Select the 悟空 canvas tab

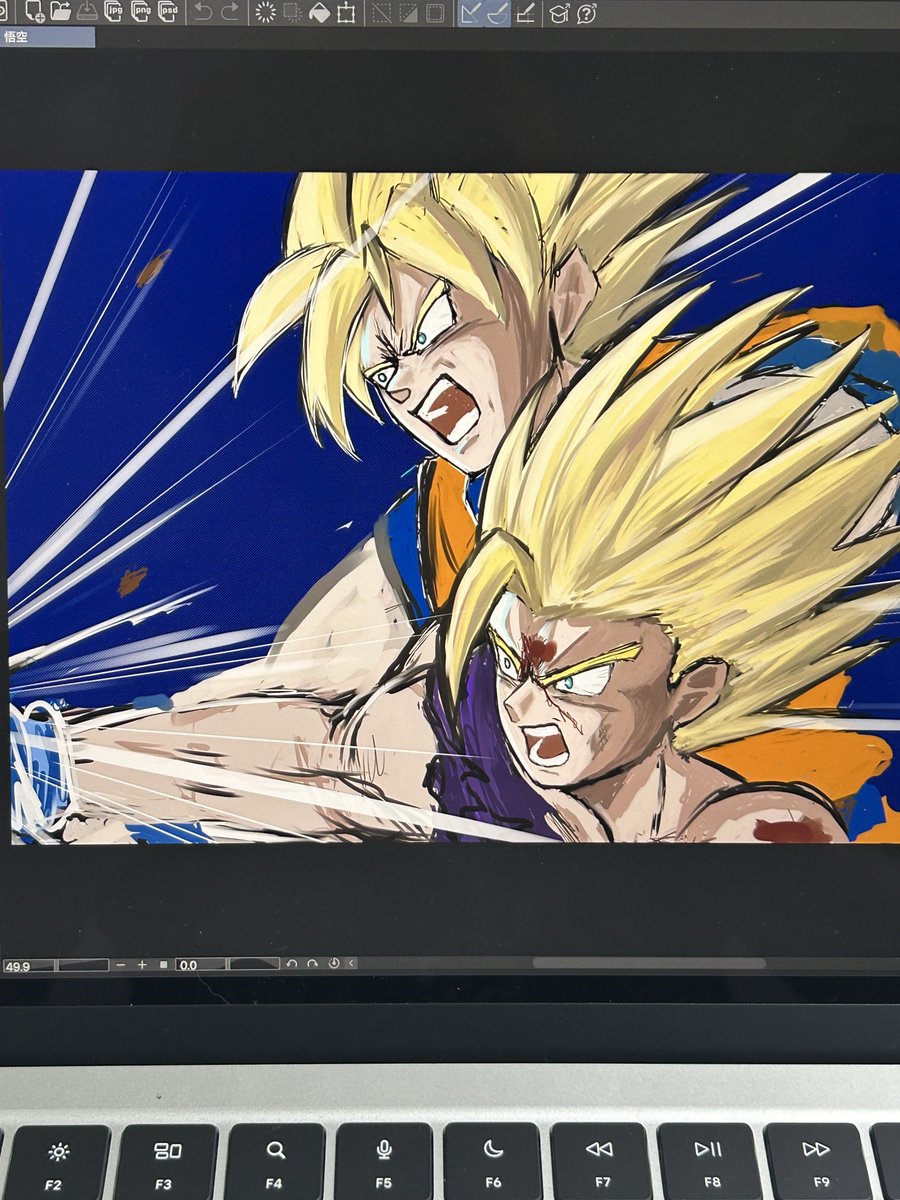point(48,37)
